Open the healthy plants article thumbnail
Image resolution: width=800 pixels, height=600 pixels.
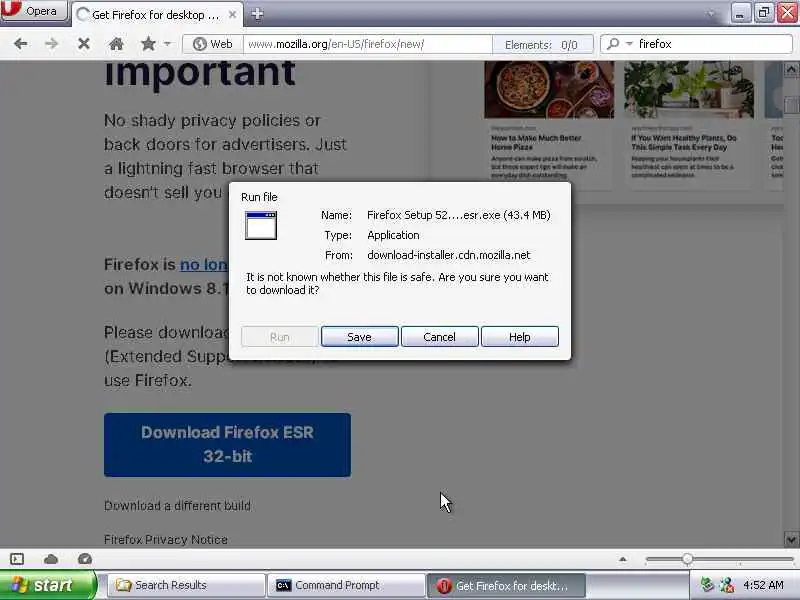(x=689, y=89)
